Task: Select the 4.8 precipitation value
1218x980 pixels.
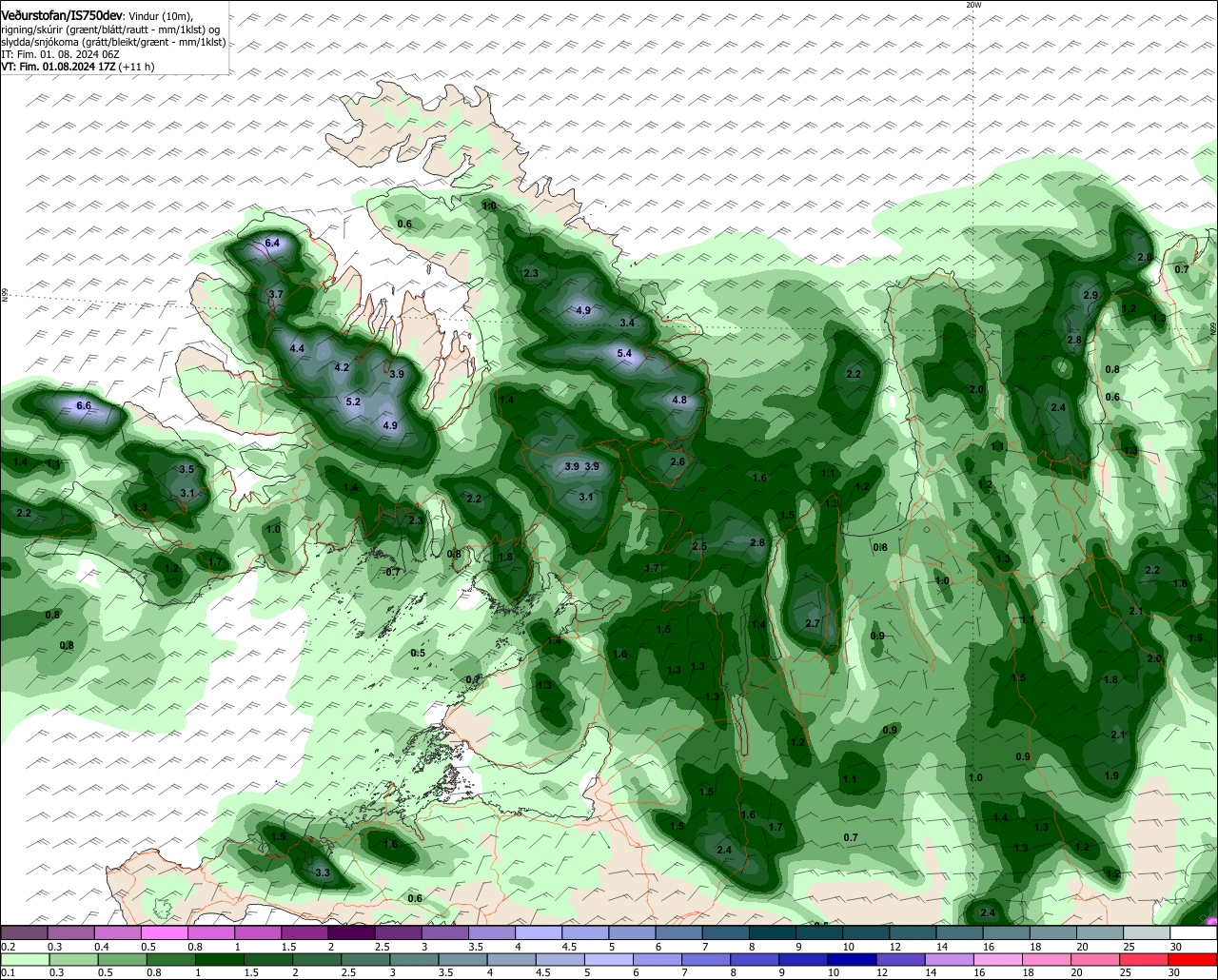Action: point(679,401)
